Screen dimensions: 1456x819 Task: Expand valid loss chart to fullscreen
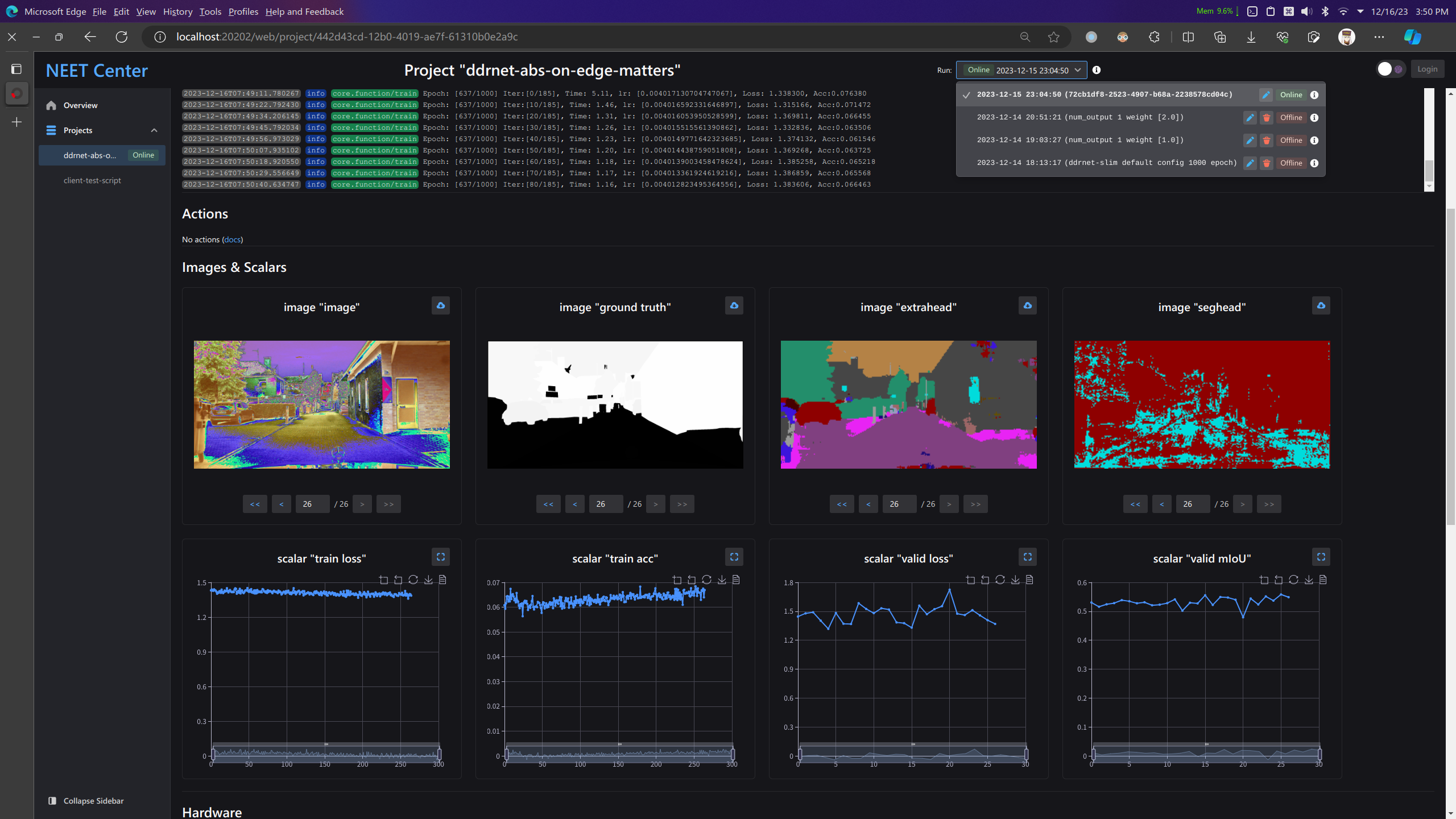coord(1028,557)
